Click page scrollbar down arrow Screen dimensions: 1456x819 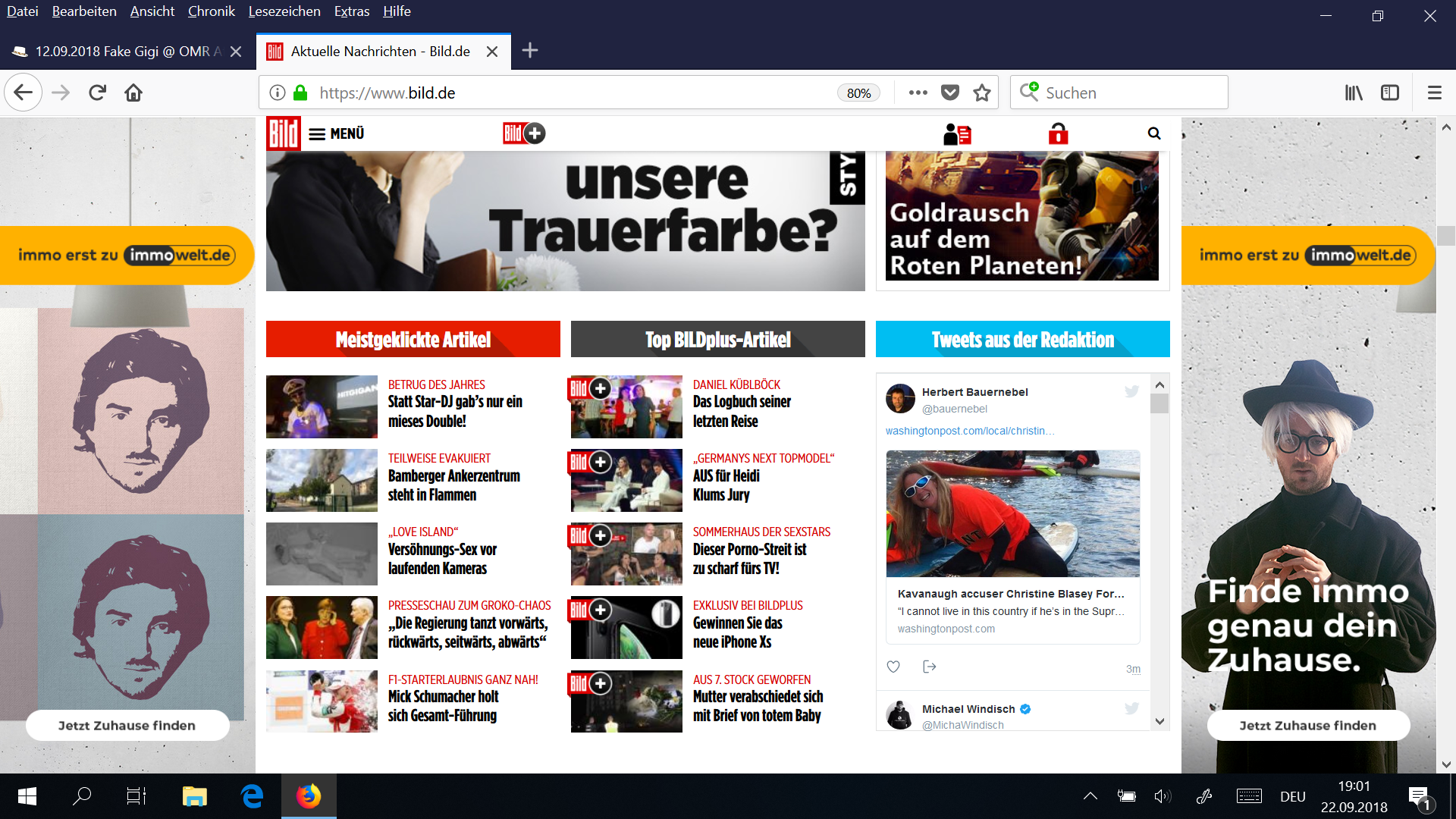[1446, 764]
